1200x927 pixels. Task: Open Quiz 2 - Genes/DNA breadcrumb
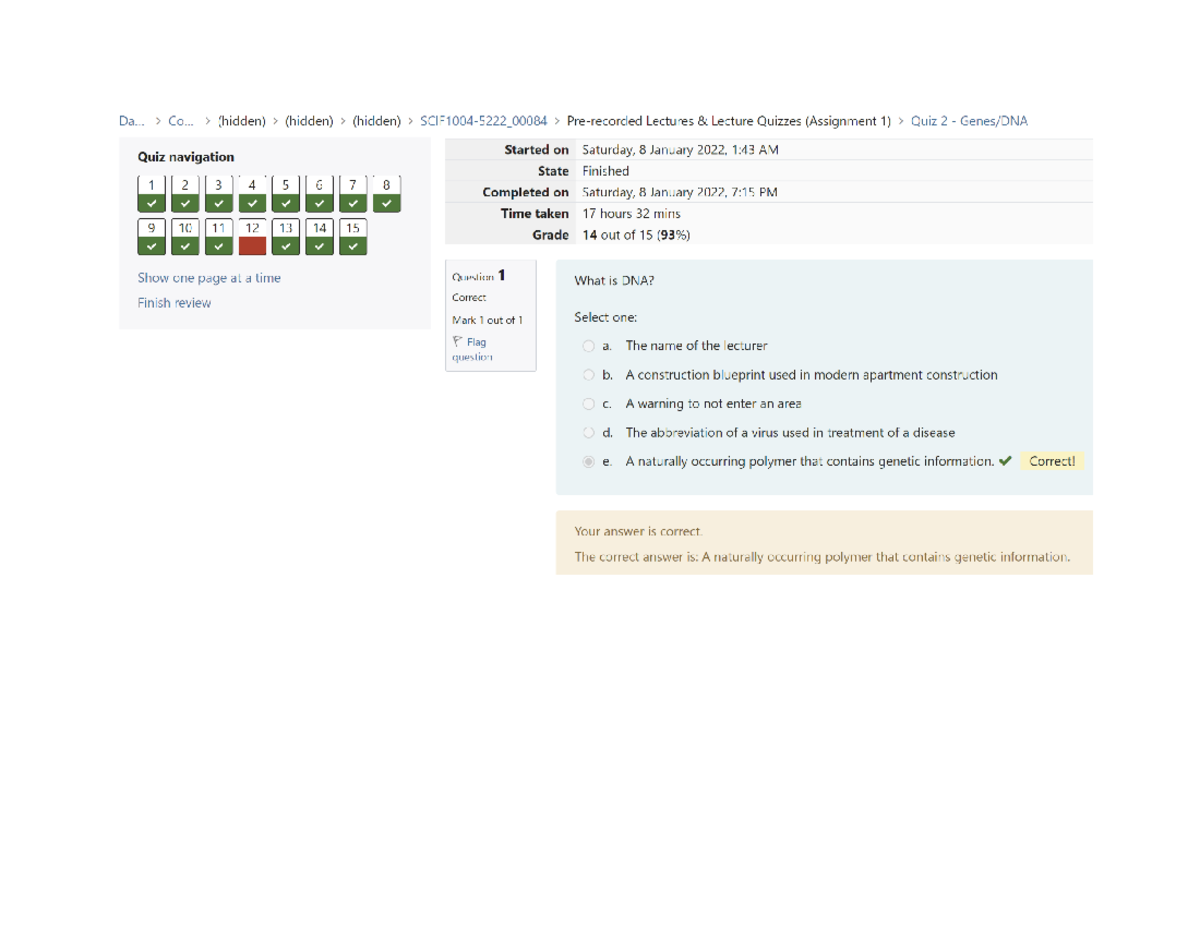(x=968, y=121)
